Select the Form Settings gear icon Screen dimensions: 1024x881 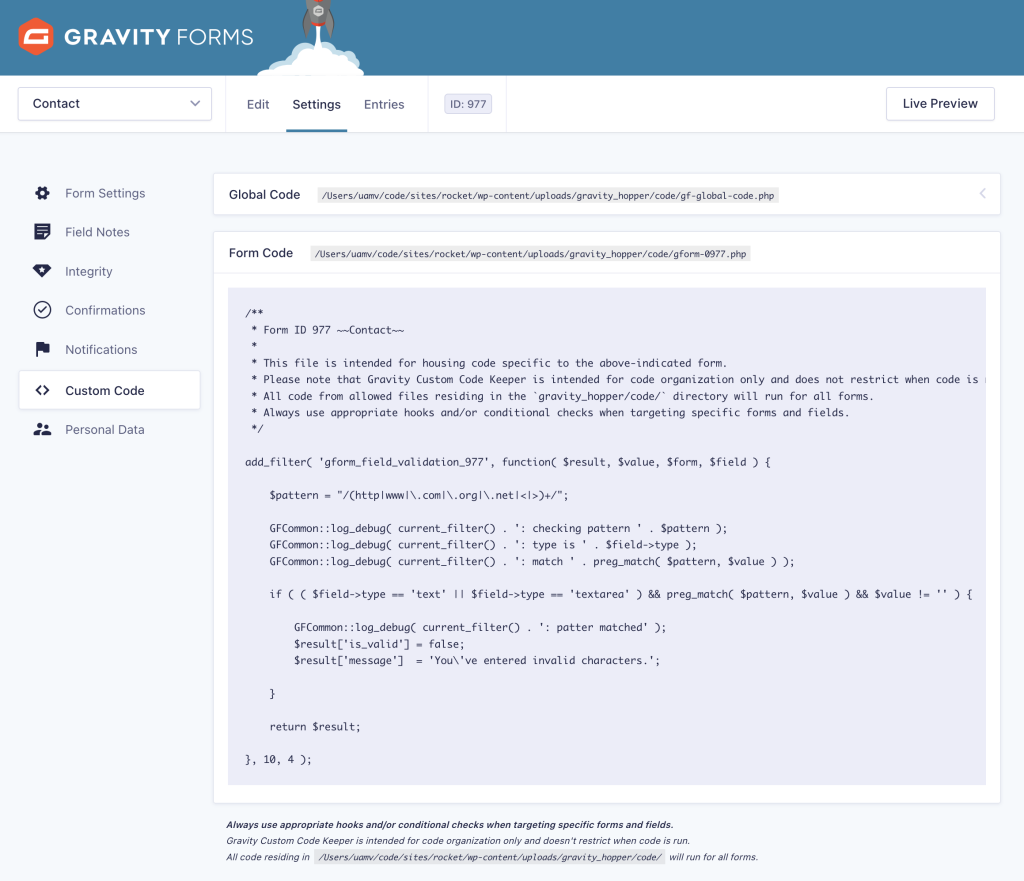coord(41,193)
